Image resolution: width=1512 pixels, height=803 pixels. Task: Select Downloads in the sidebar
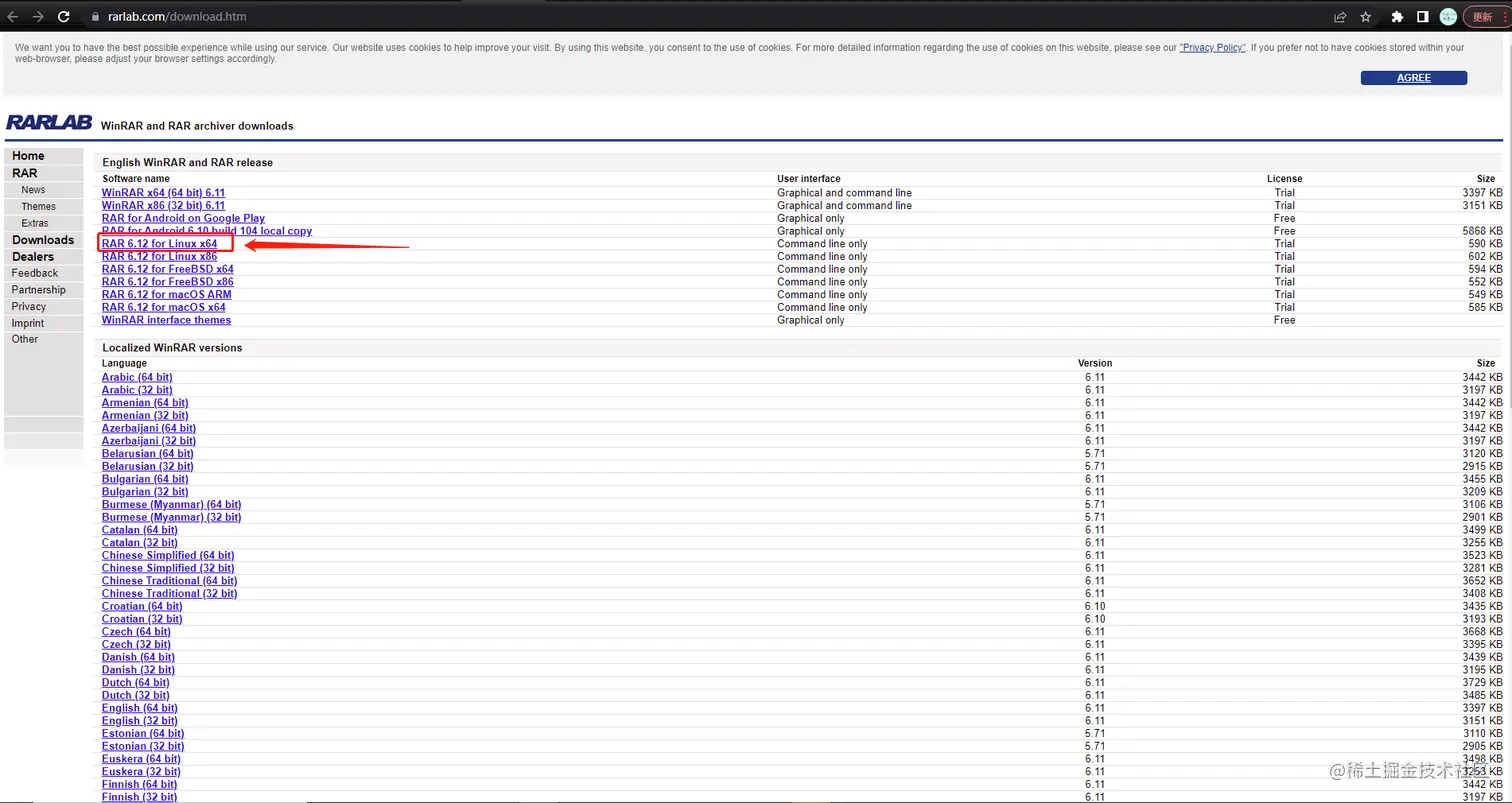[x=43, y=240]
